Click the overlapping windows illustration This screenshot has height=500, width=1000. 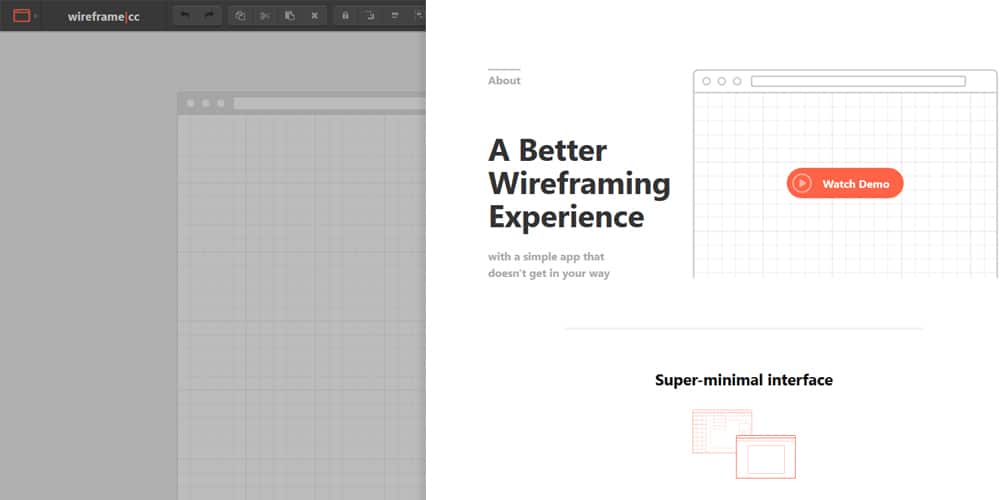coord(744,444)
